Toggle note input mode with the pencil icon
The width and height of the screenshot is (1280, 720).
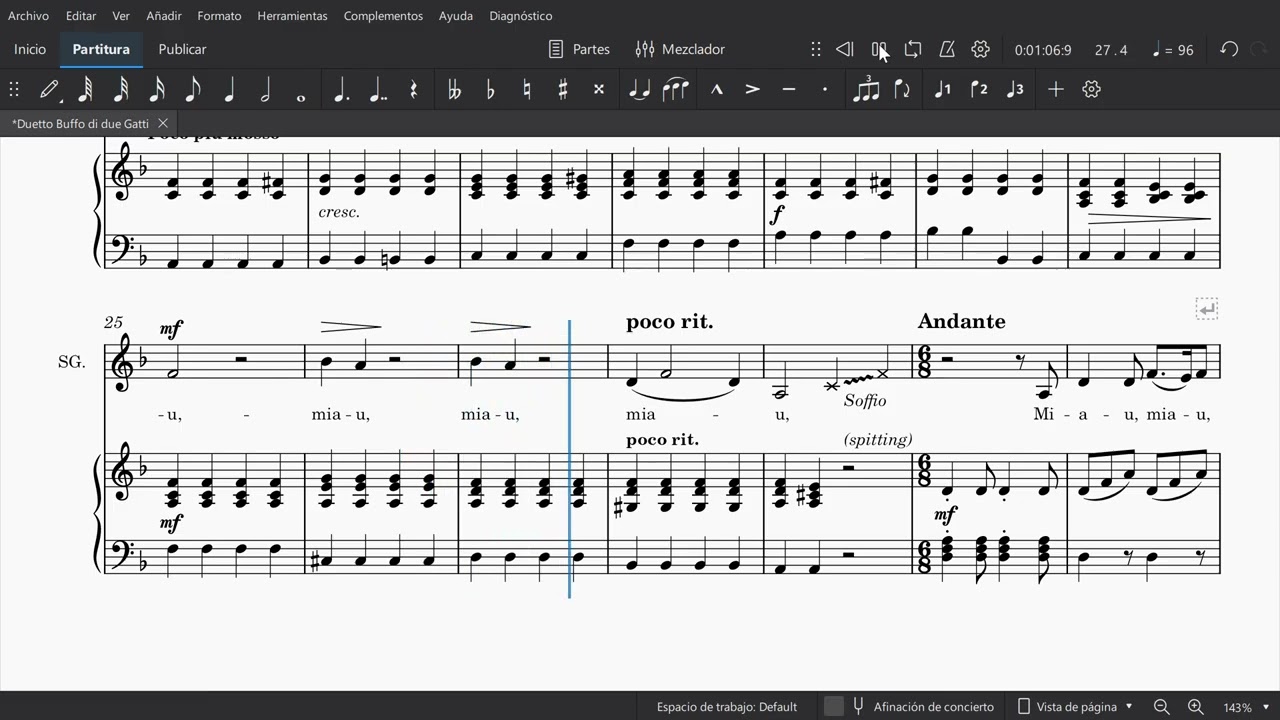pyautogui.click(x=48, y=89)
